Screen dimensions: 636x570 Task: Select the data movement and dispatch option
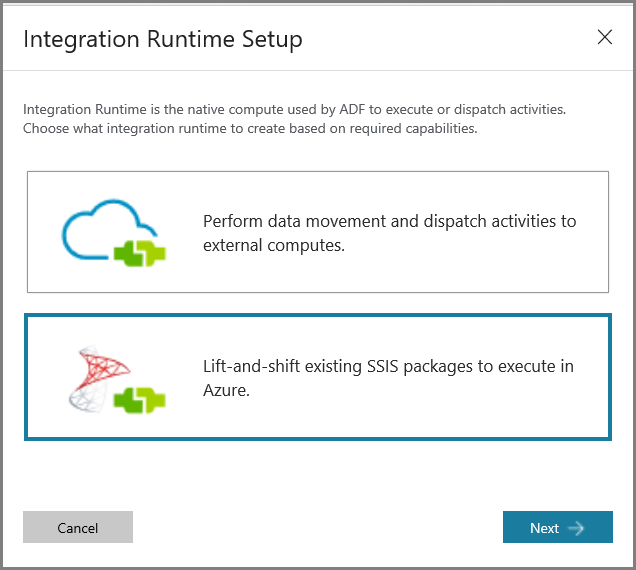click(x=318, y=232)
